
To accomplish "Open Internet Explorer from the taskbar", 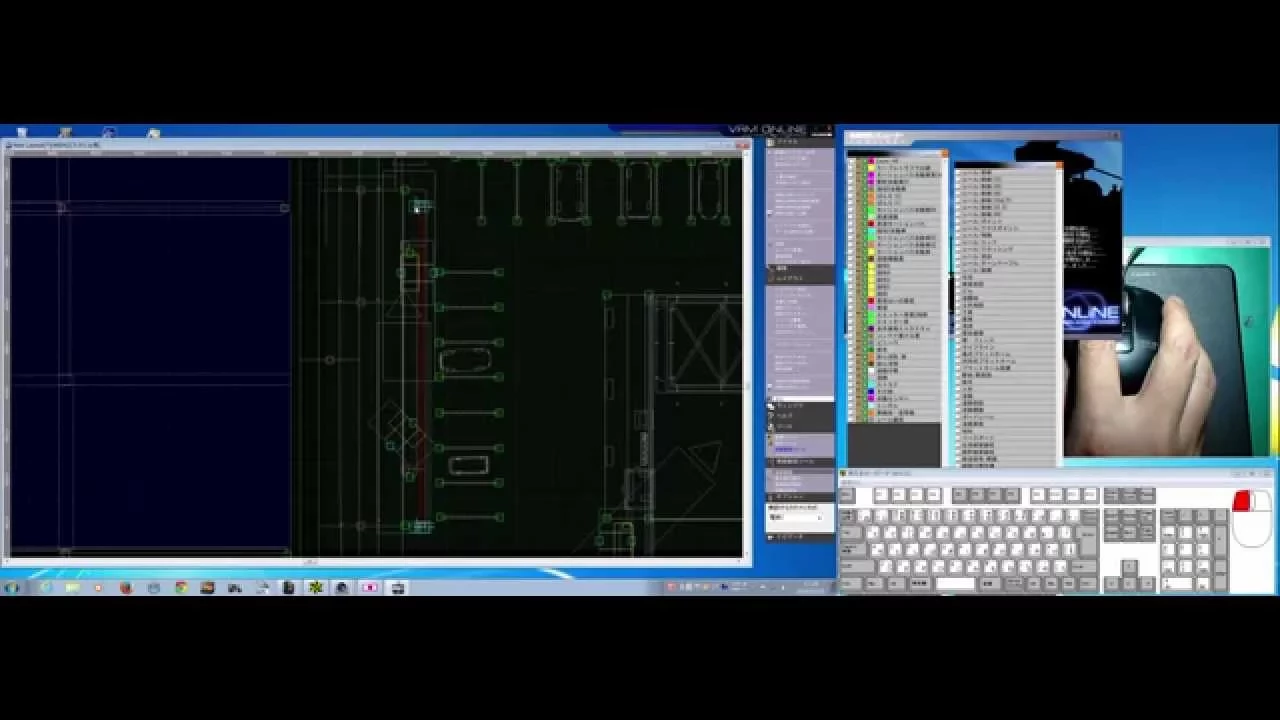I will 45,587.
